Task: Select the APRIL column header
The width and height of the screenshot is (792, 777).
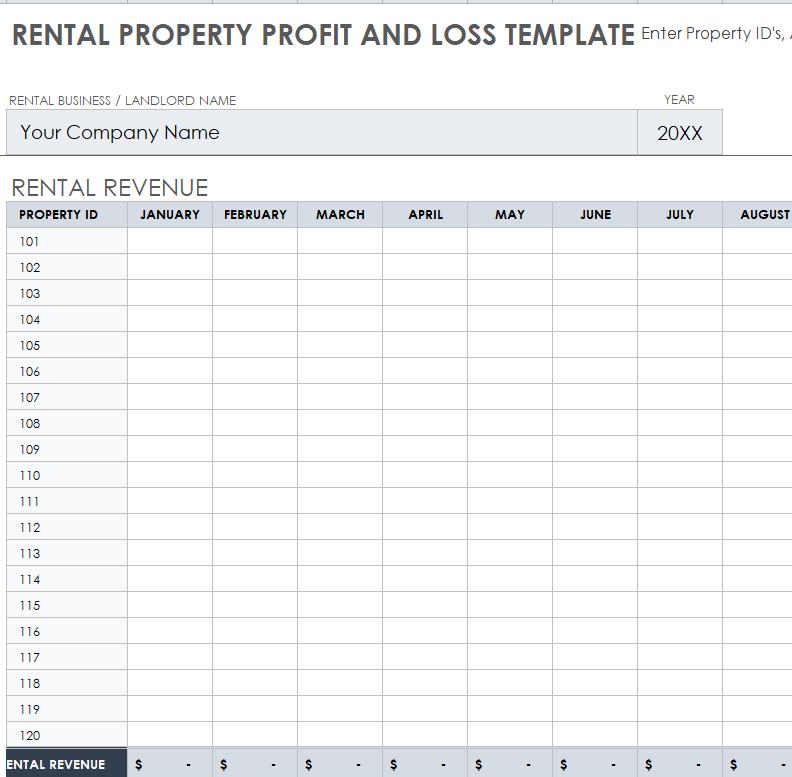Action: (425, 215)
